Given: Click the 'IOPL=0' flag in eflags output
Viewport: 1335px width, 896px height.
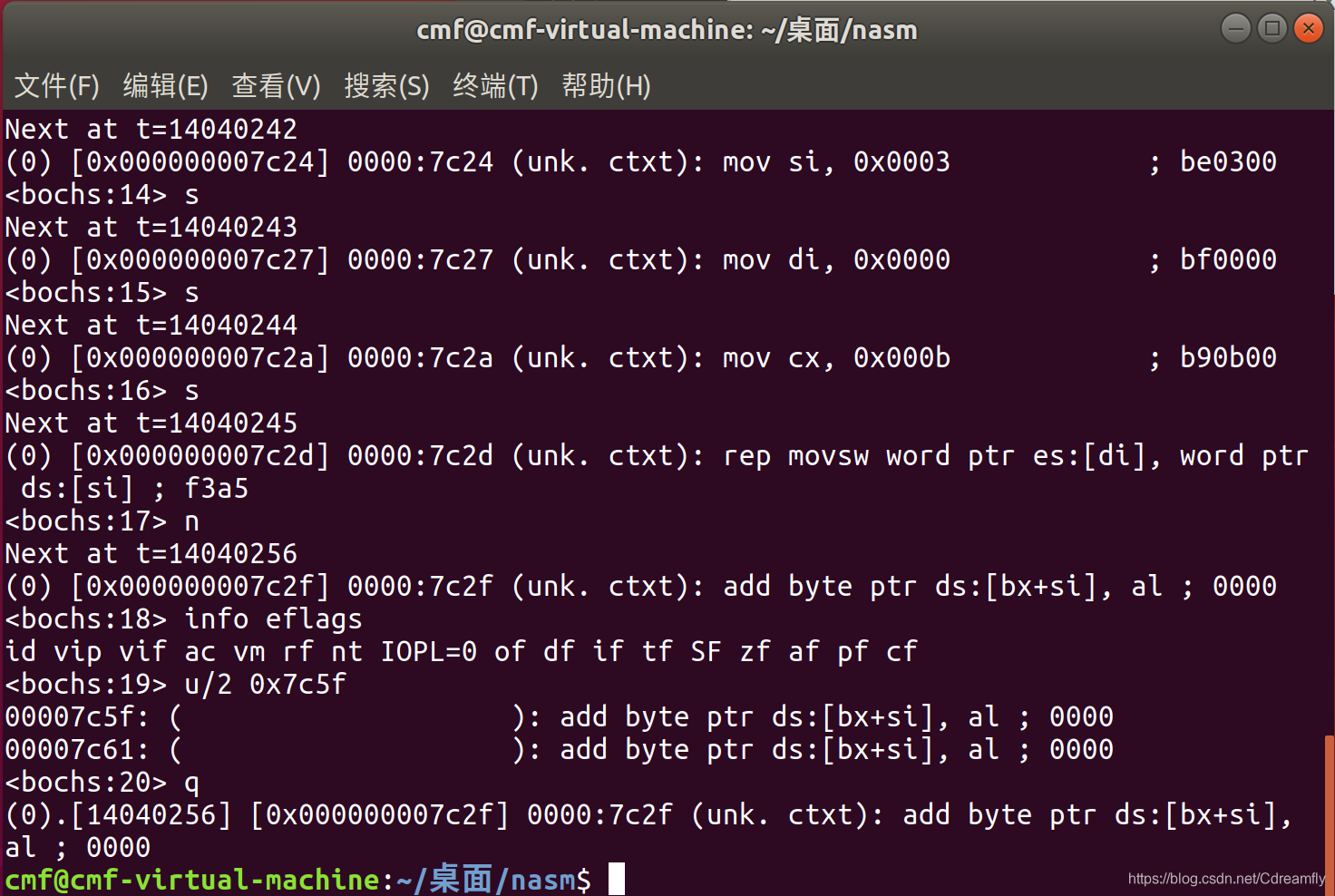Looking at the screenshot, I should coord(429,651).
